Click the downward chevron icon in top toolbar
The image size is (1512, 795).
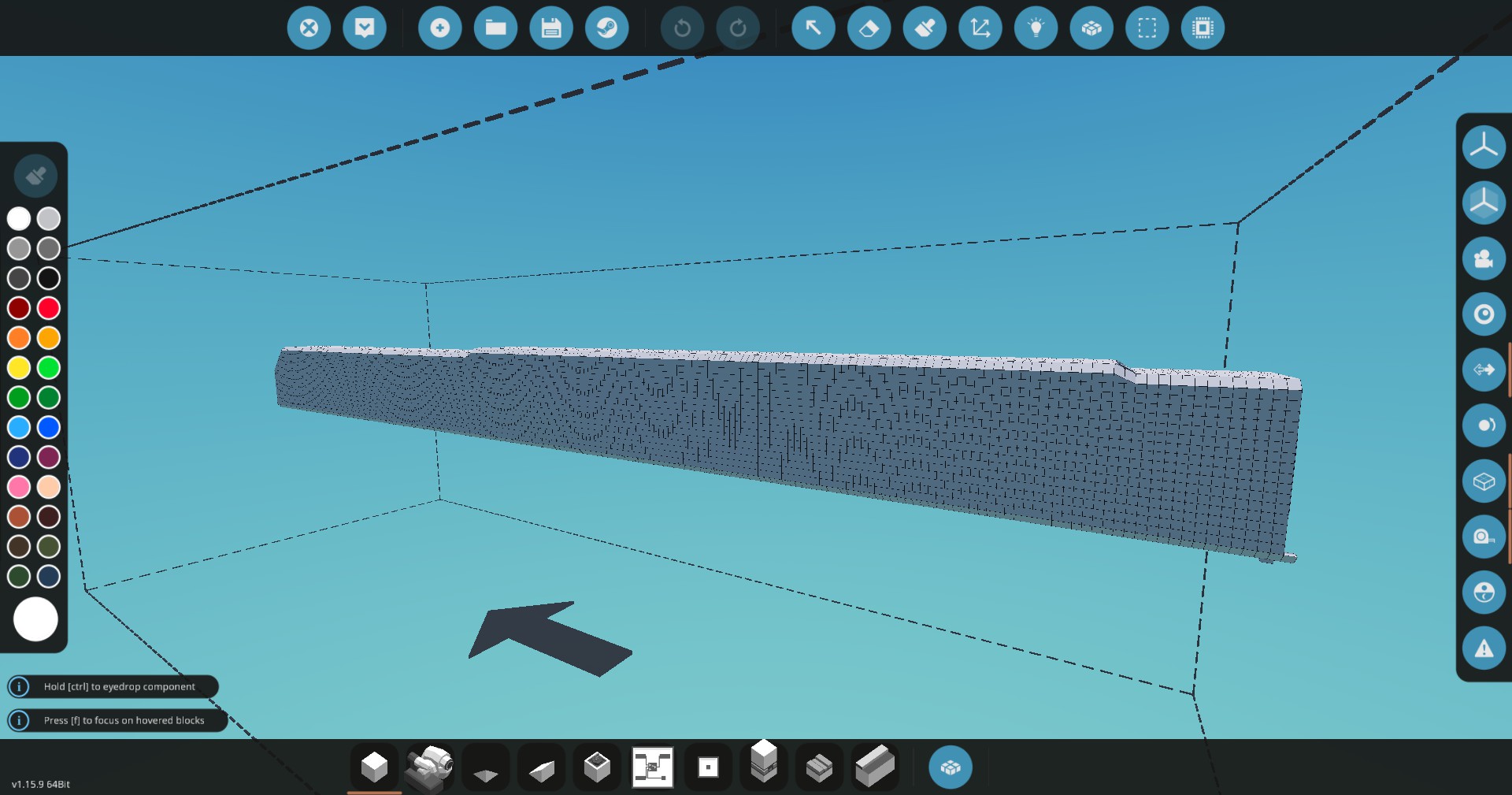(365, 28)
